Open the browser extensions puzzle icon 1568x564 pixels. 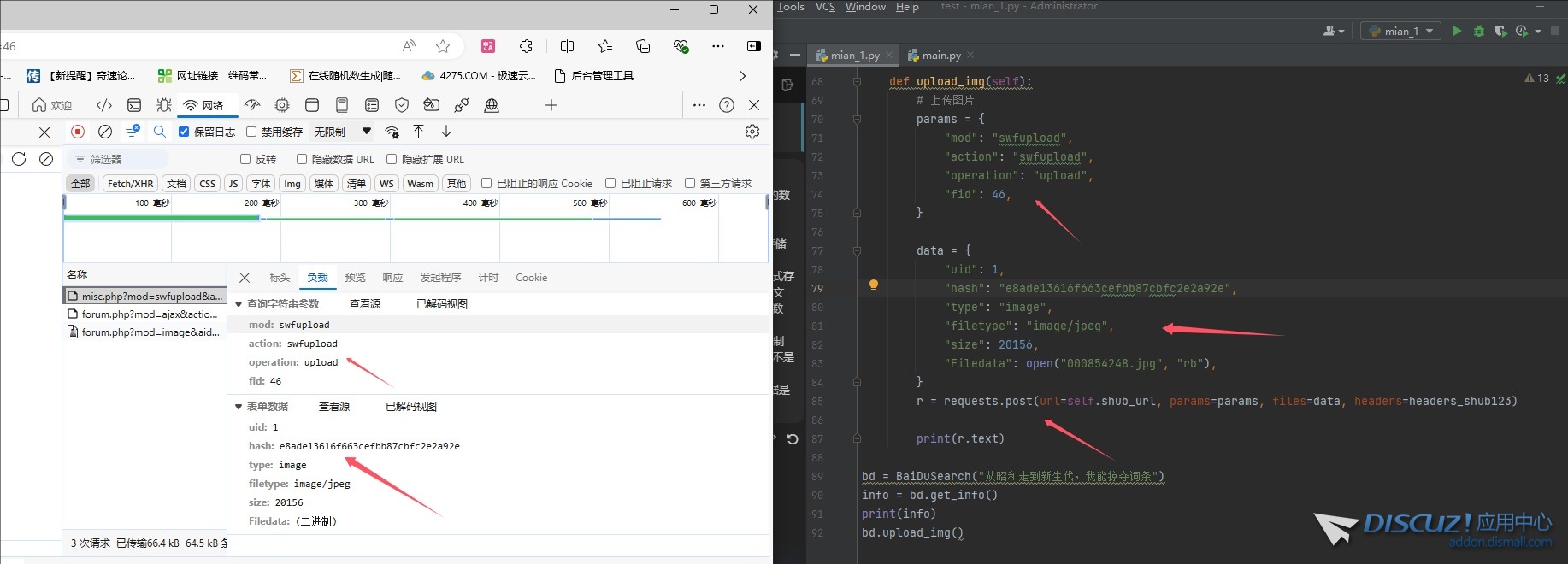click(527, 46)
